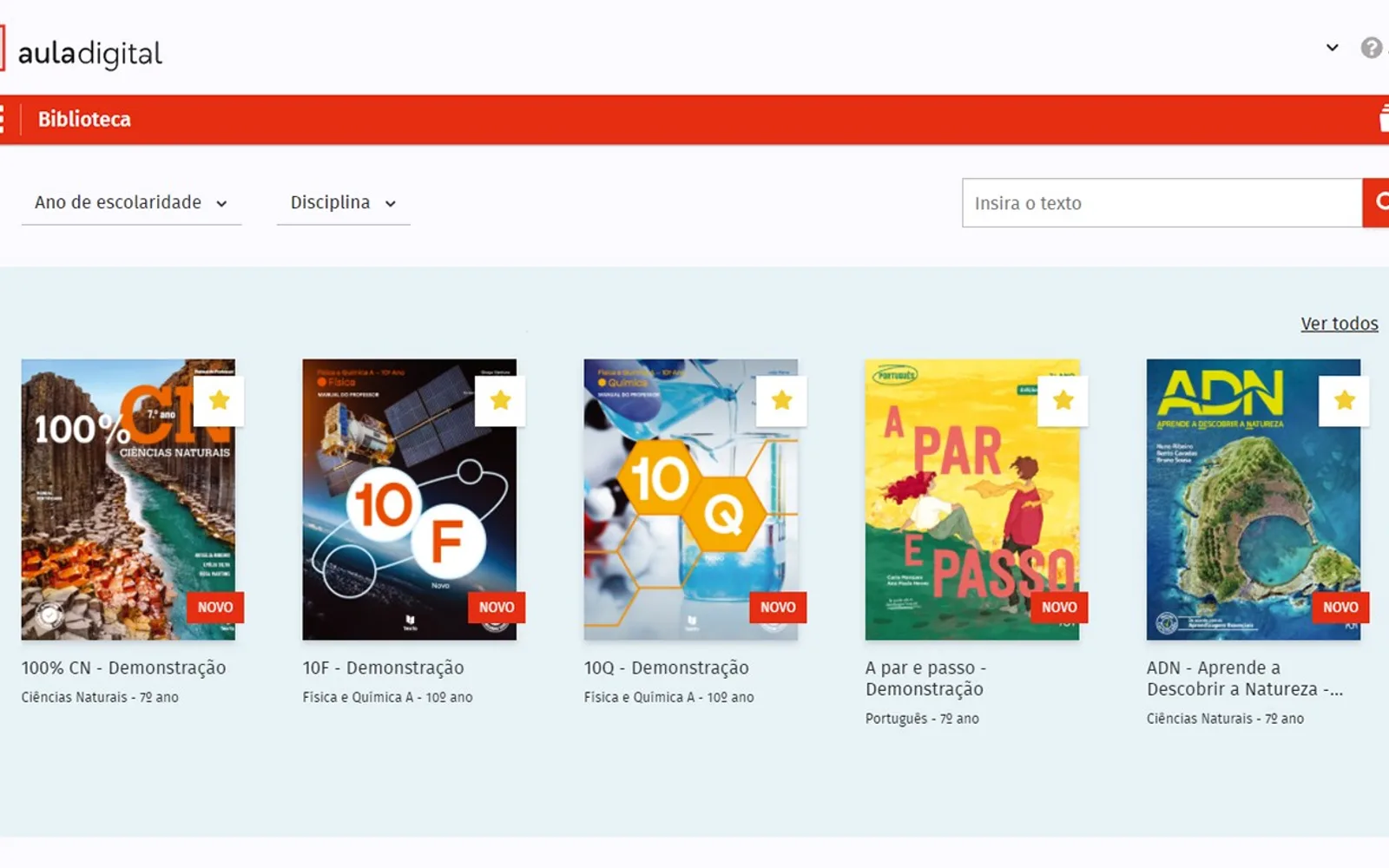
Task: Click the NOVO badge on 100% CN
Action: coord(215,608)
